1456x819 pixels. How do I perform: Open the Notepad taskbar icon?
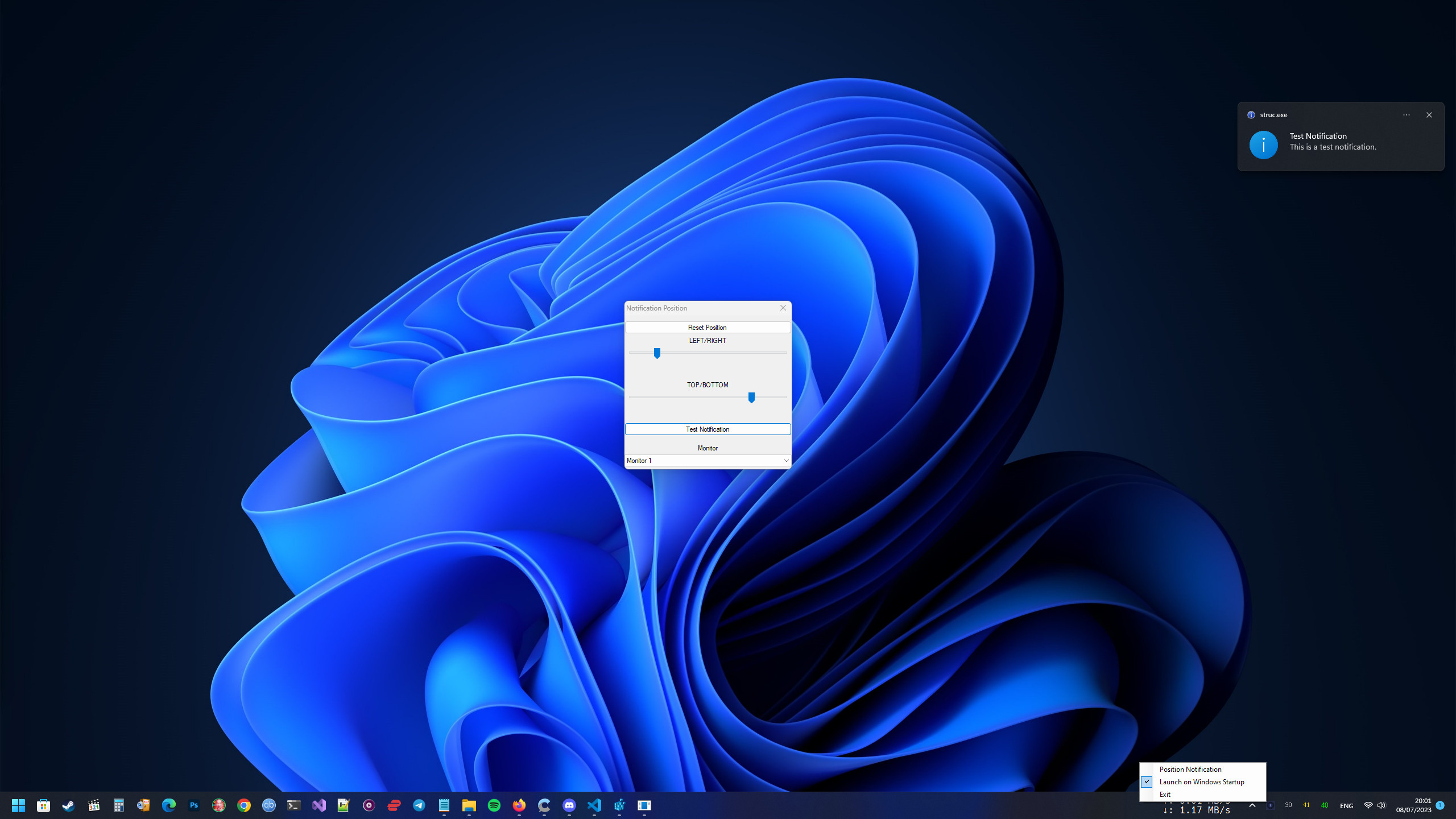pos(444,805)
